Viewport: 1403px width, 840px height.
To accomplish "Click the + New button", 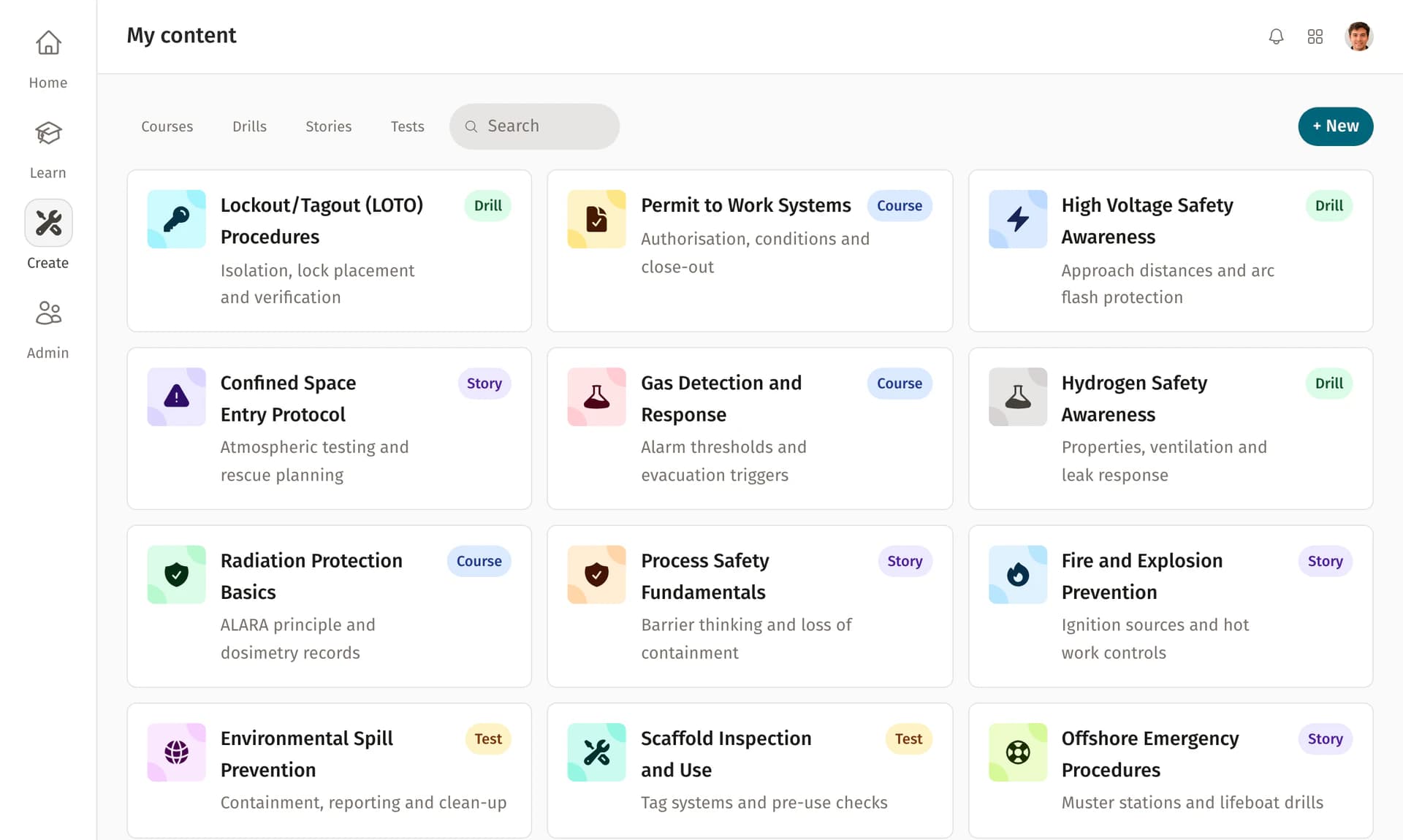I will pyautogui.click(x=1335, y=126).
